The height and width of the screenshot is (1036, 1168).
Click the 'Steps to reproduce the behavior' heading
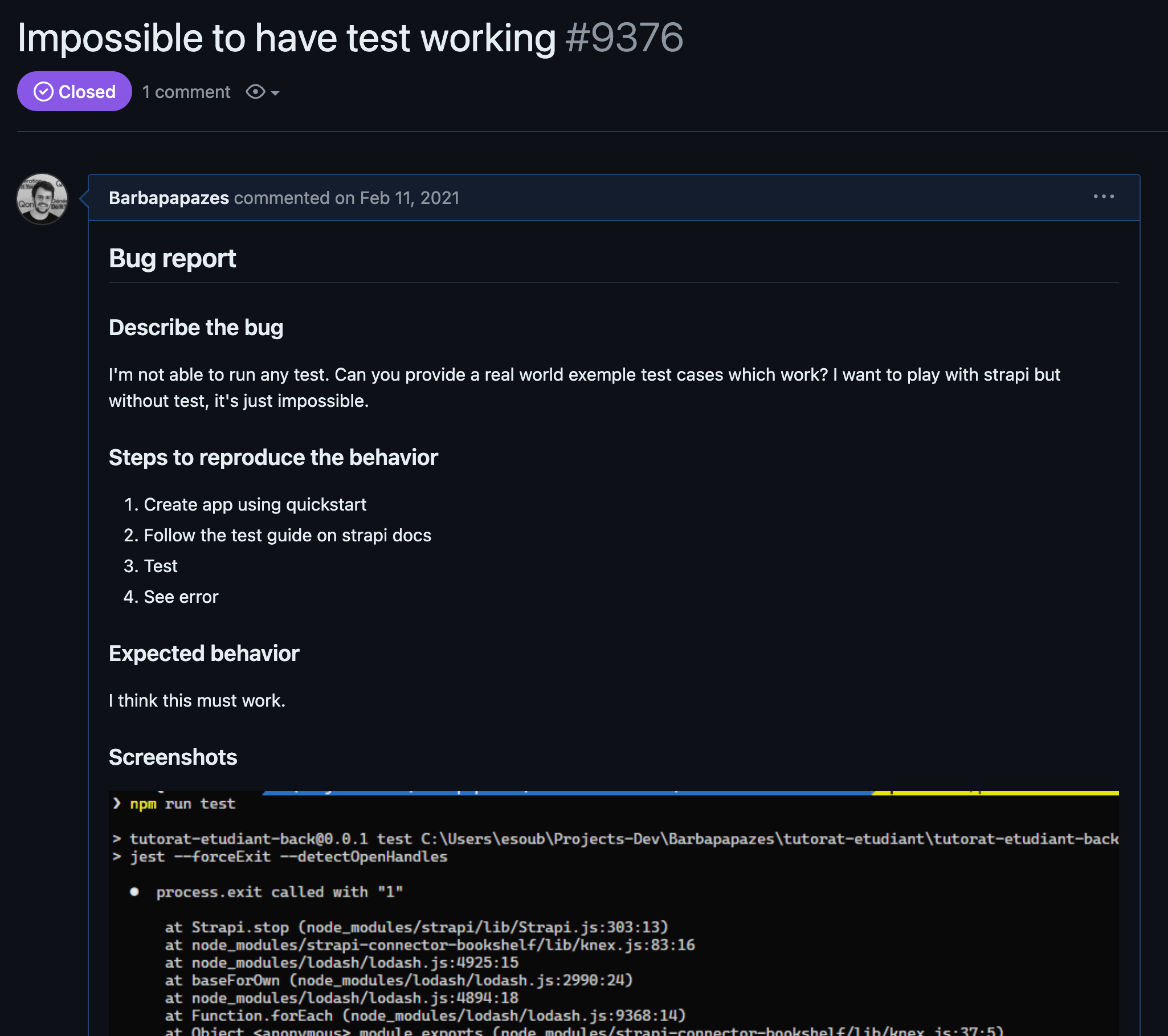[273, 457]
